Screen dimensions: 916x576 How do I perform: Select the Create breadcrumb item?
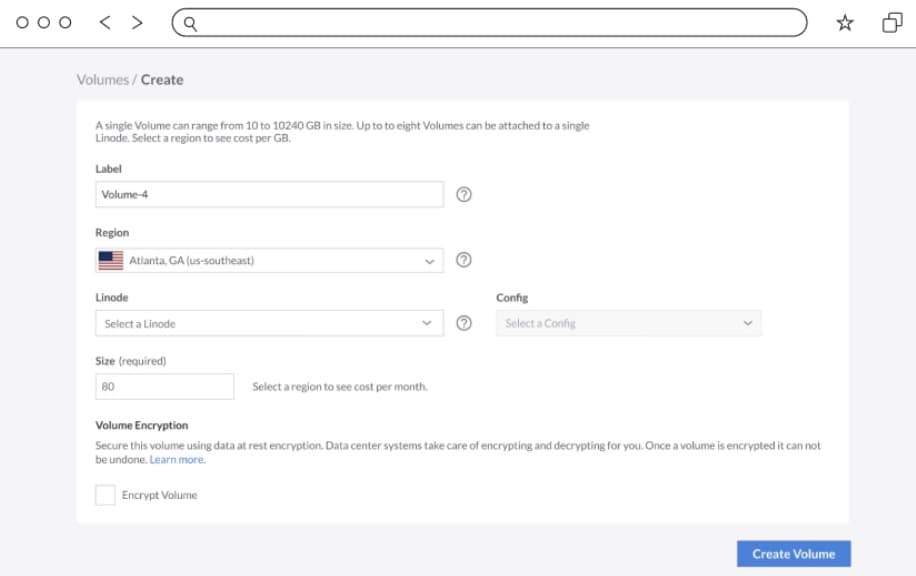[161, 79]
